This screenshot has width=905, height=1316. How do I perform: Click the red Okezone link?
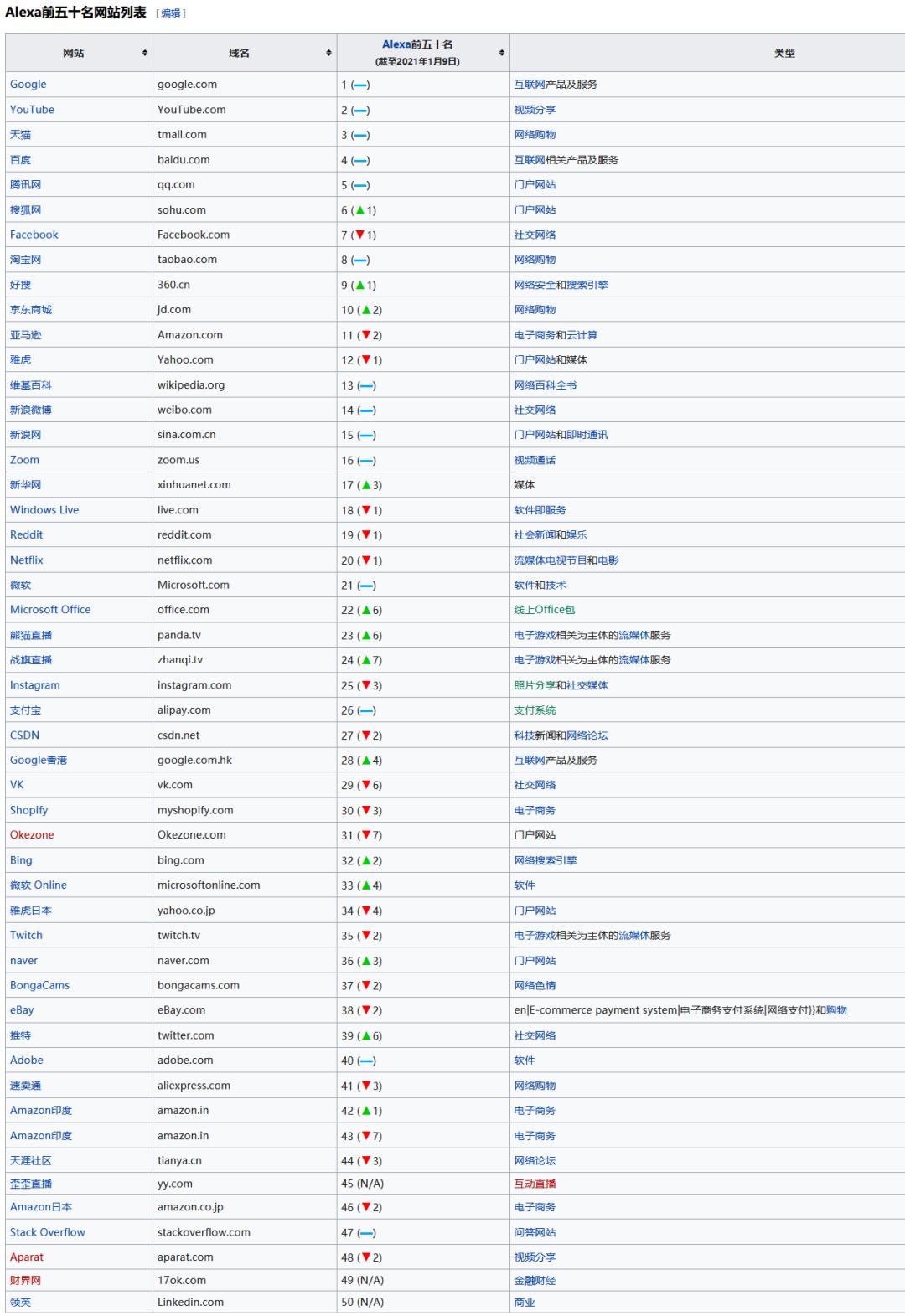pos(32,835)
